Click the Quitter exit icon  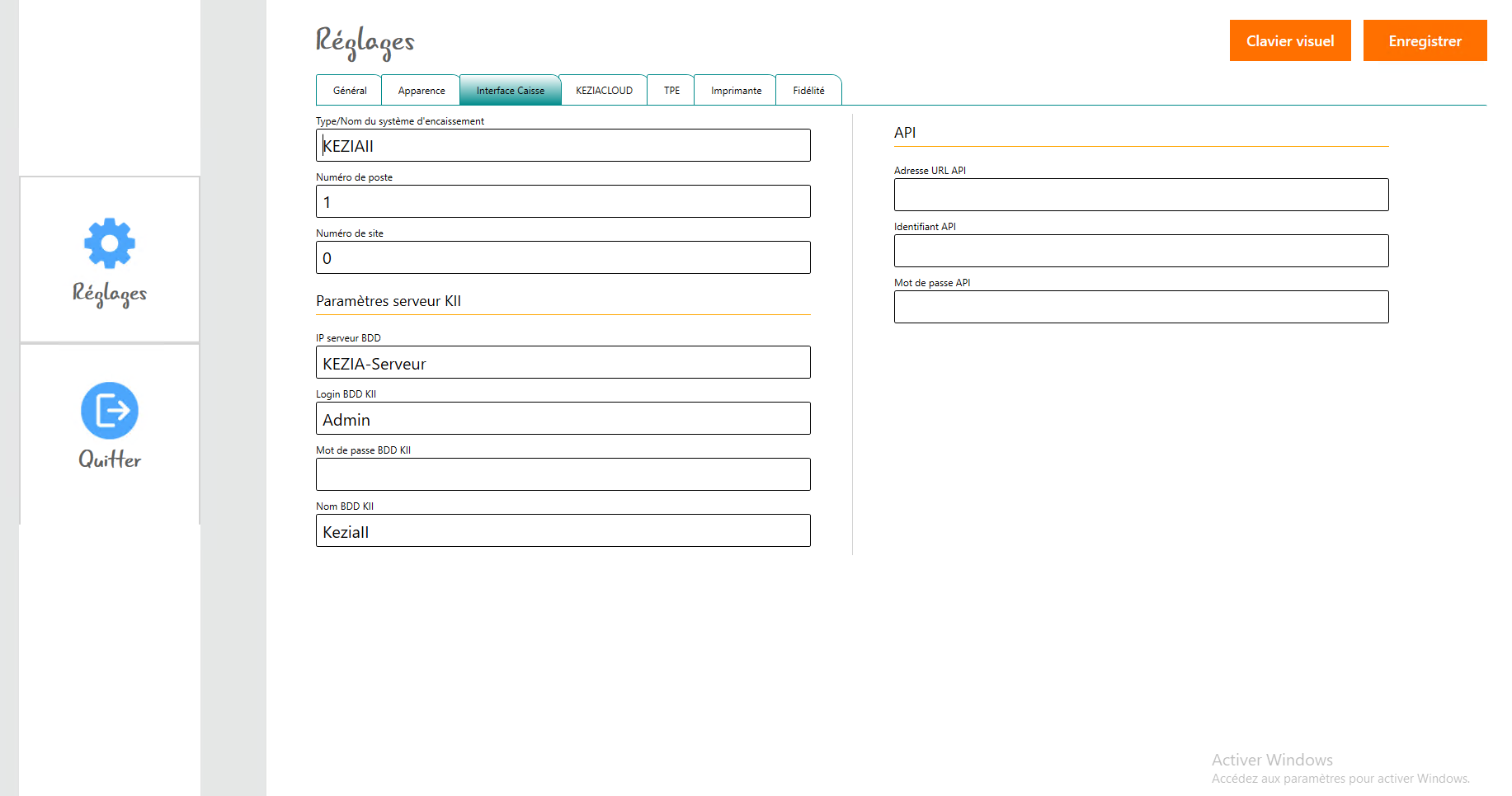click(x=109, y=410)
